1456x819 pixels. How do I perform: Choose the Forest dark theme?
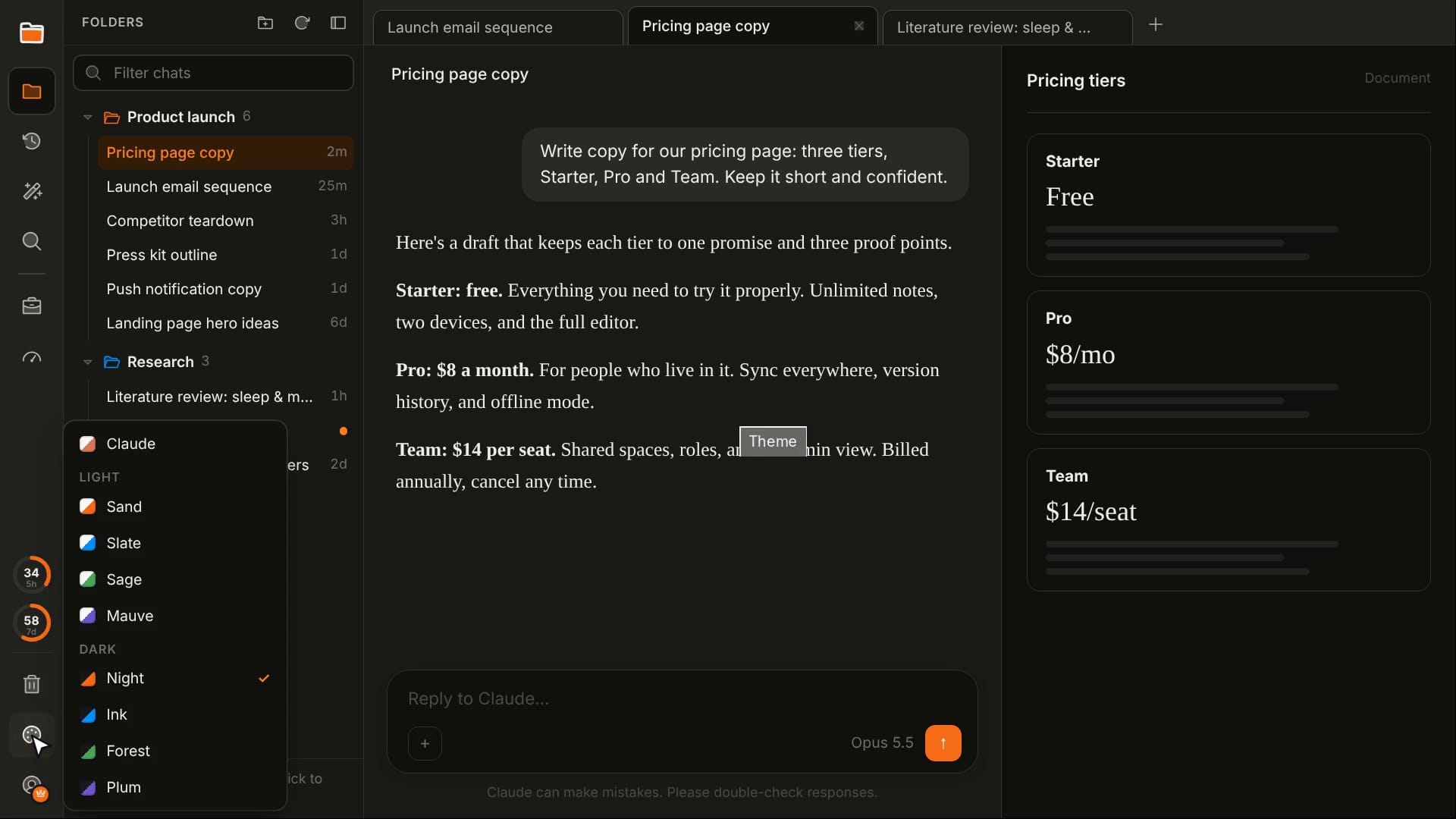point(175,751)
